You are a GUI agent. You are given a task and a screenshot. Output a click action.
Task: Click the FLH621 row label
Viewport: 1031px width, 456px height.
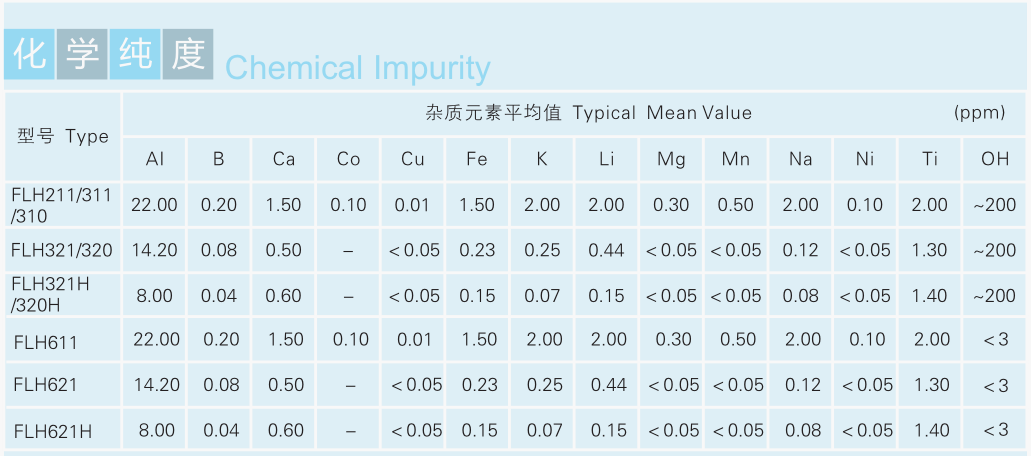46,385
